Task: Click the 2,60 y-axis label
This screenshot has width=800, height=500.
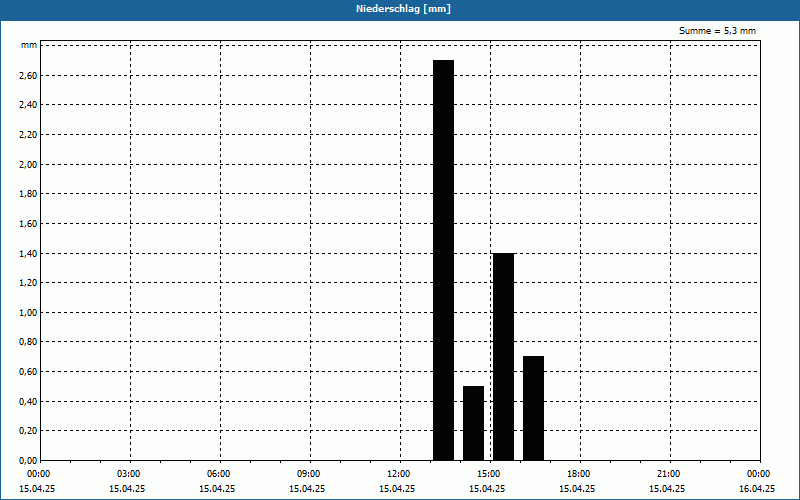Action: (28, 76)
